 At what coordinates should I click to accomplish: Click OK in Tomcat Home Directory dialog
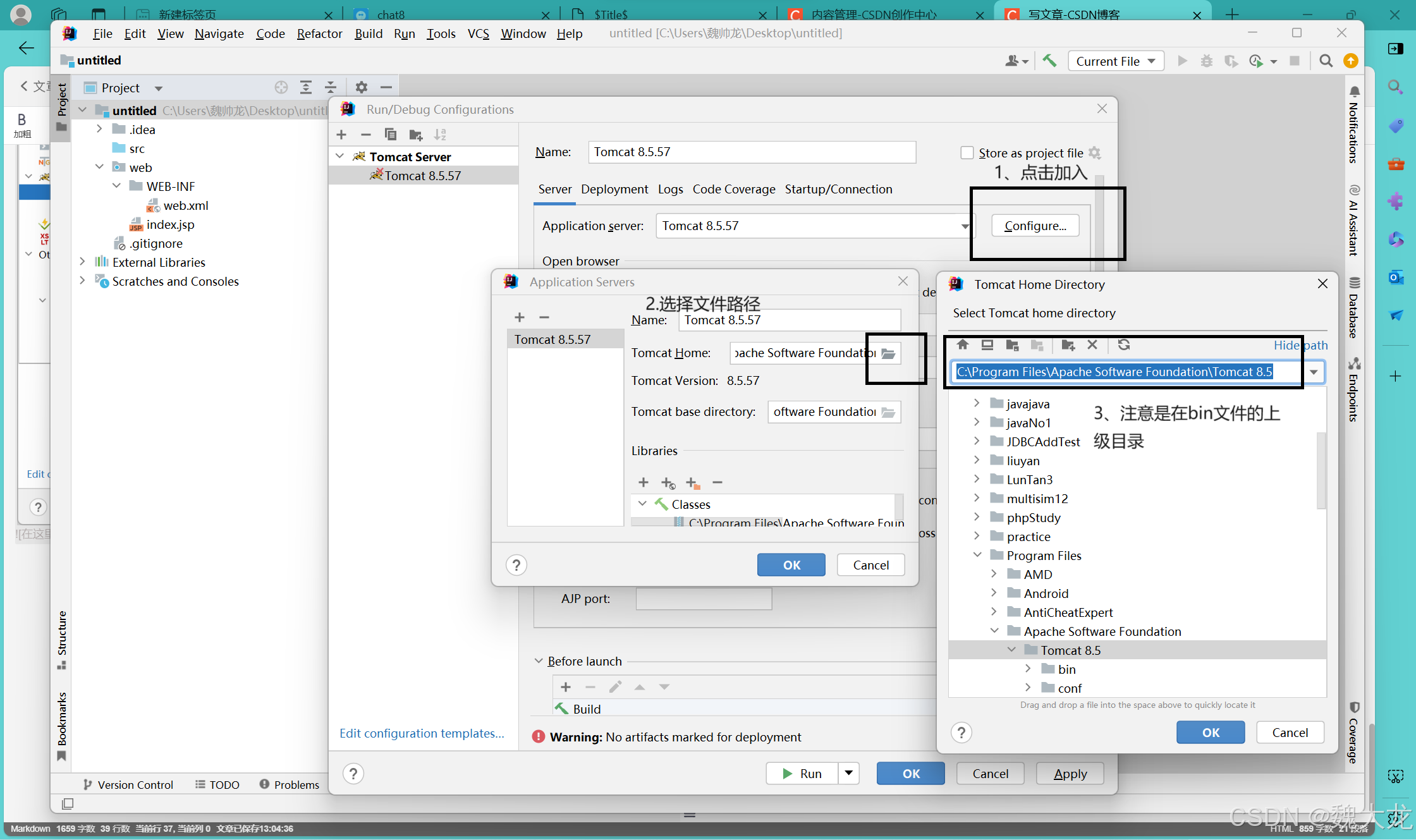[1211, 733]
